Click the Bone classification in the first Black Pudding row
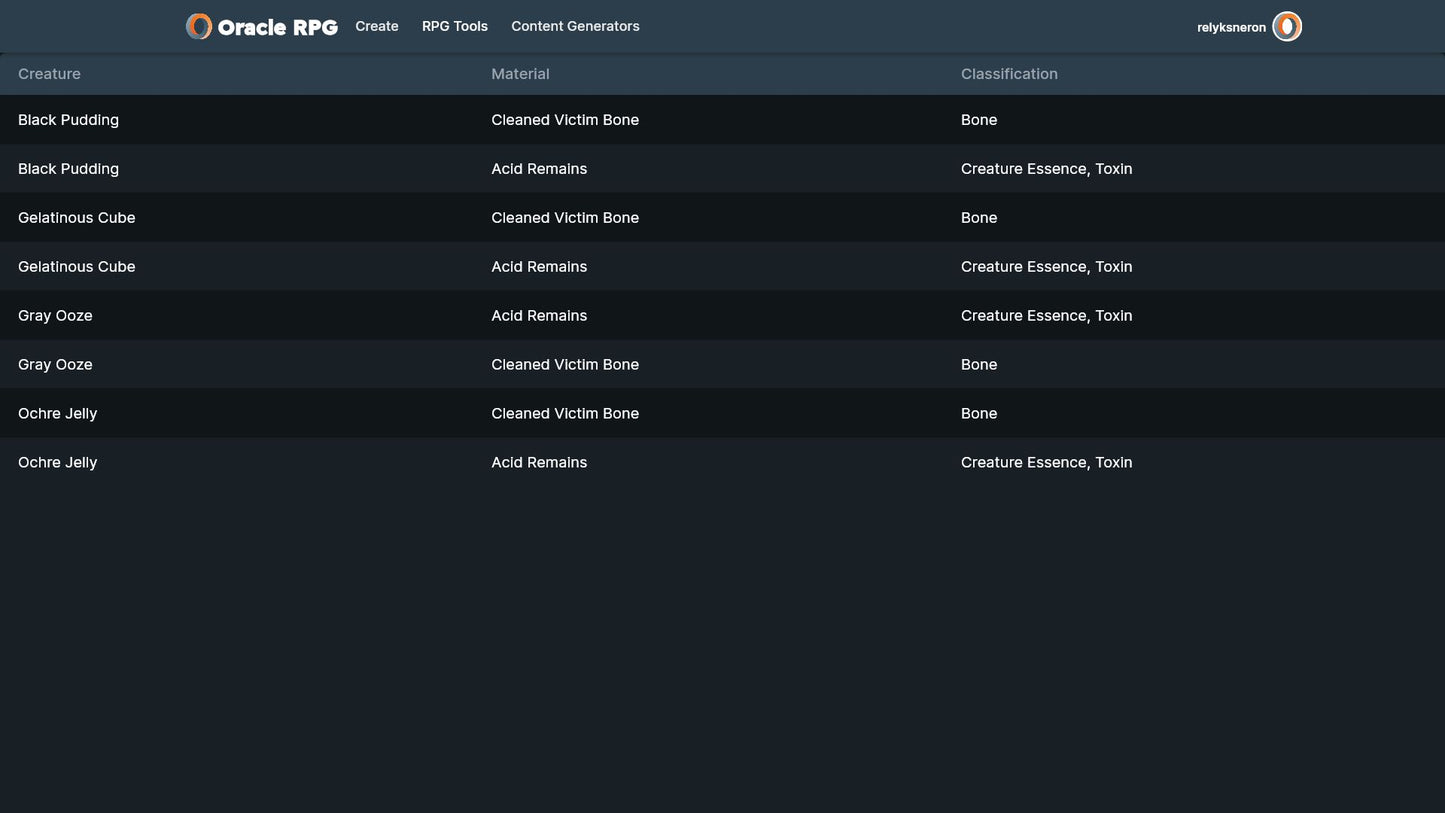 point(979,120)
